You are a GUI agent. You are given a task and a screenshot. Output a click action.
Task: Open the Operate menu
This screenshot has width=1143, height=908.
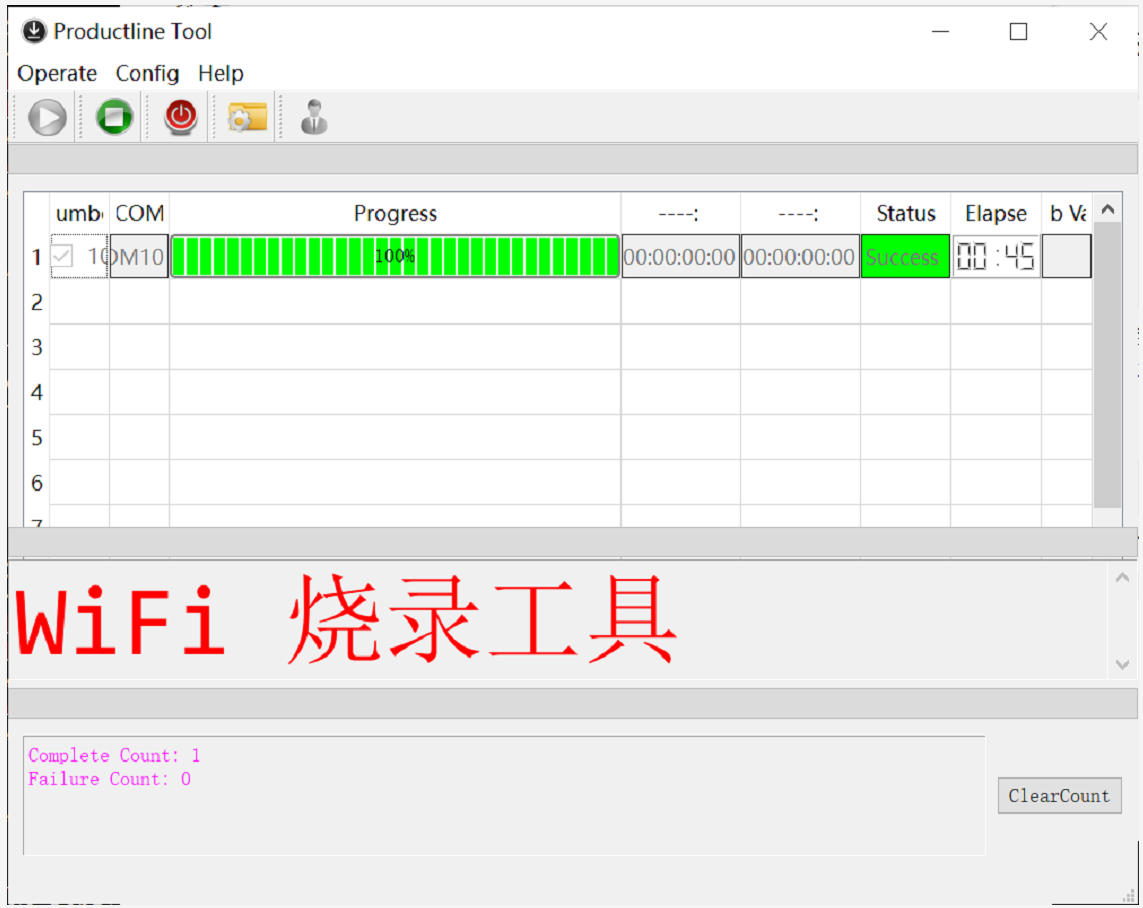tap(57, 74)
